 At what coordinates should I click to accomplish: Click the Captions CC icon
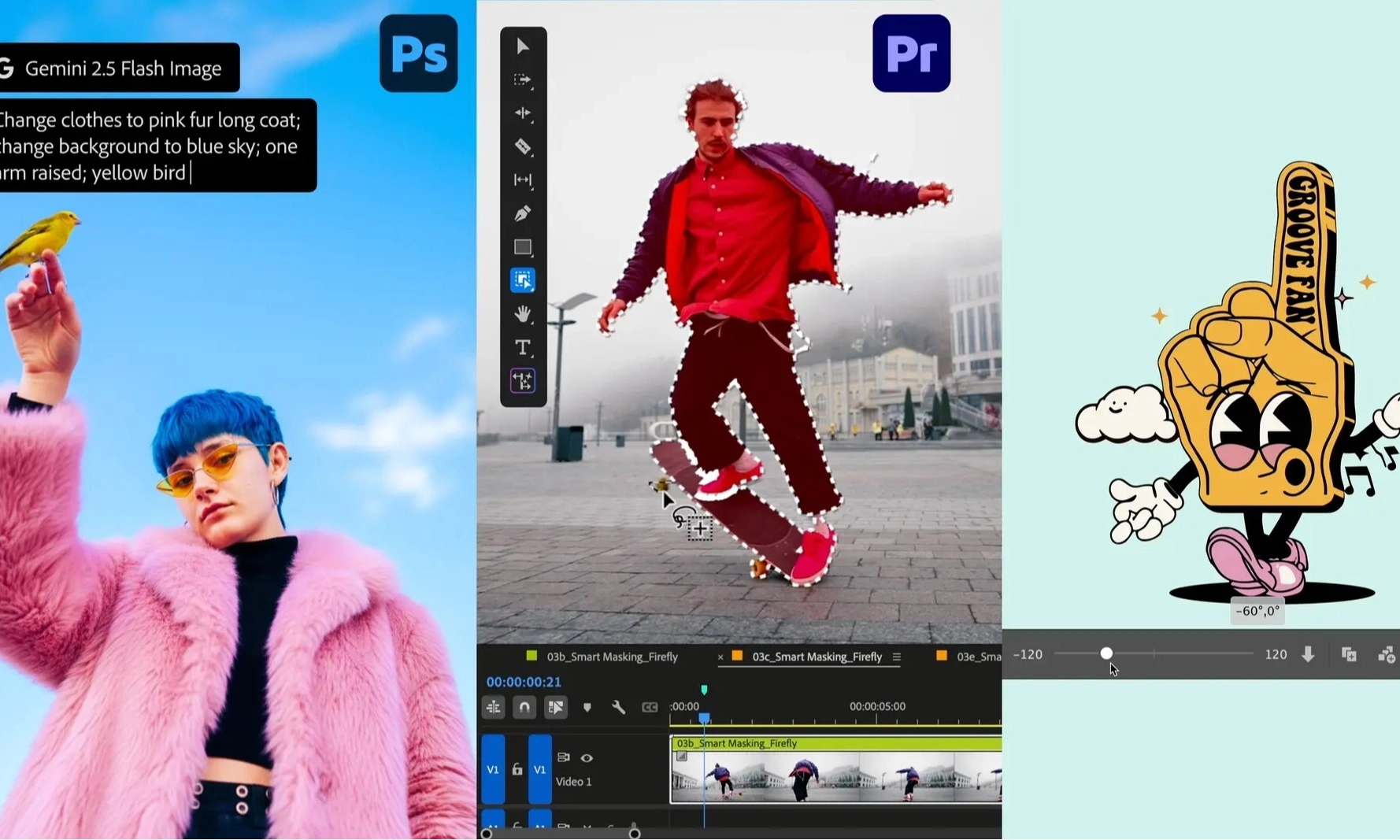click(650, 706)
